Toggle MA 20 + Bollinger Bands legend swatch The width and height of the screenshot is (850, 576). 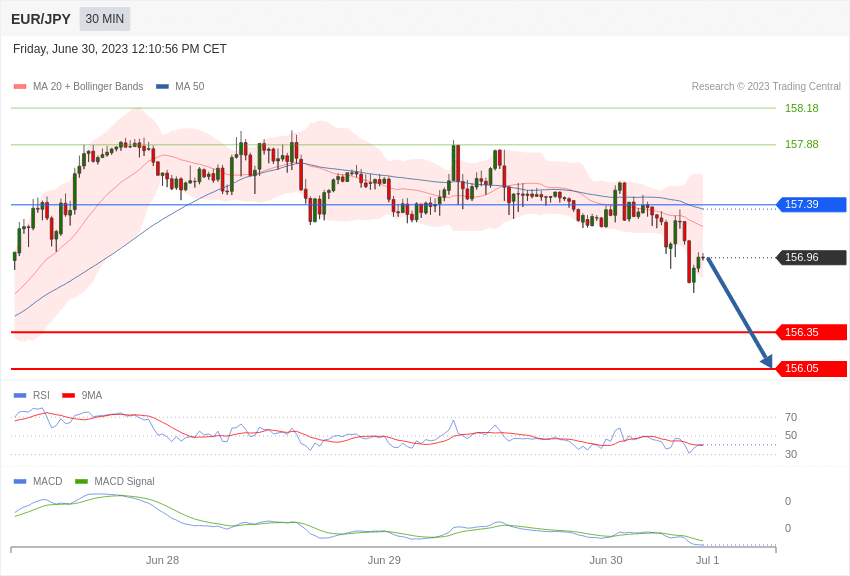(20, 87)
